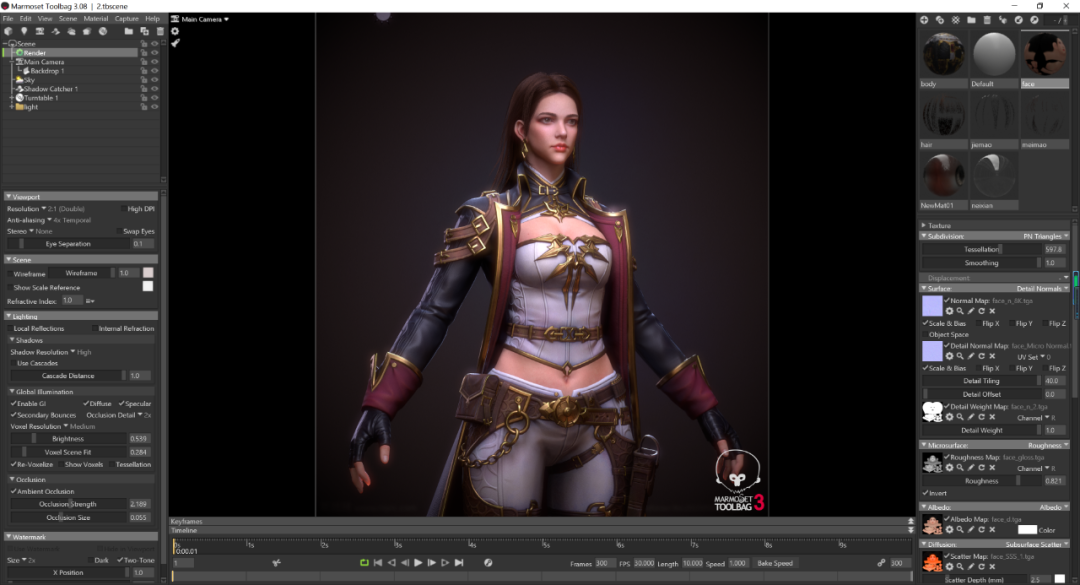Image resolution: width=1080 pixels, height=585 pixels.
Task: Toggle the Invert roughness checkbox
Action: [926, 493]
